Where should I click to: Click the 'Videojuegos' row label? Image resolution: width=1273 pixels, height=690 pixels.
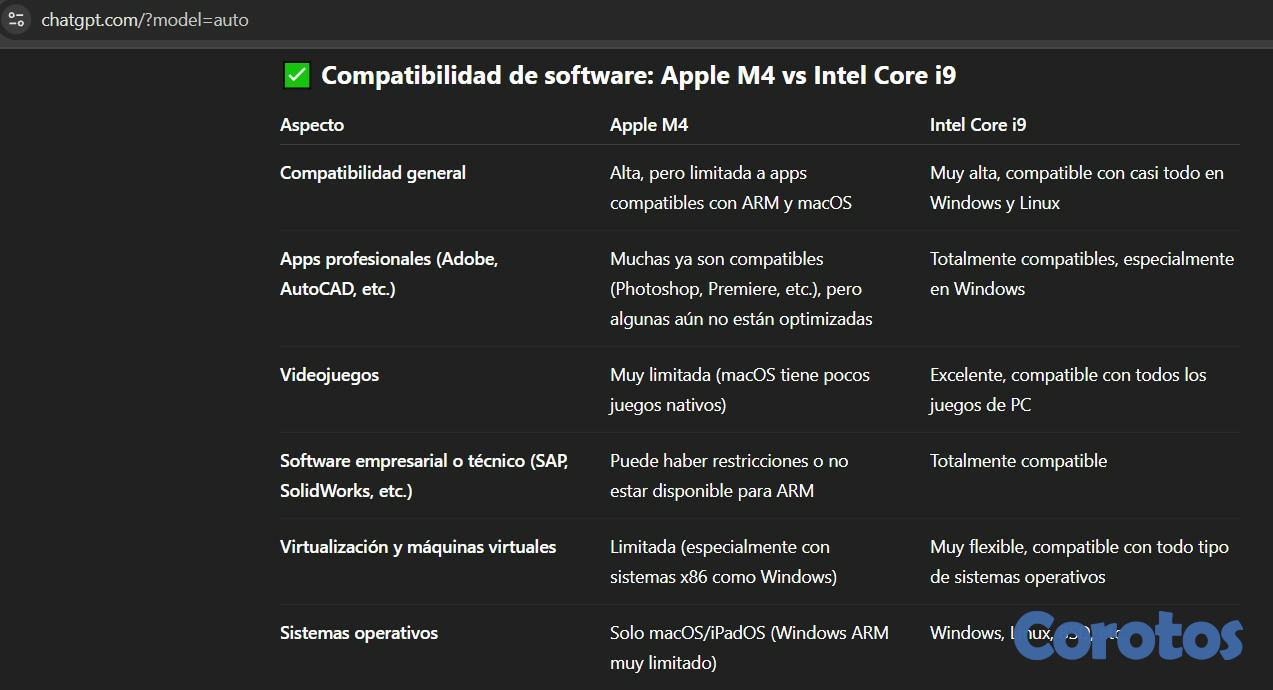[x=329, y=375]
